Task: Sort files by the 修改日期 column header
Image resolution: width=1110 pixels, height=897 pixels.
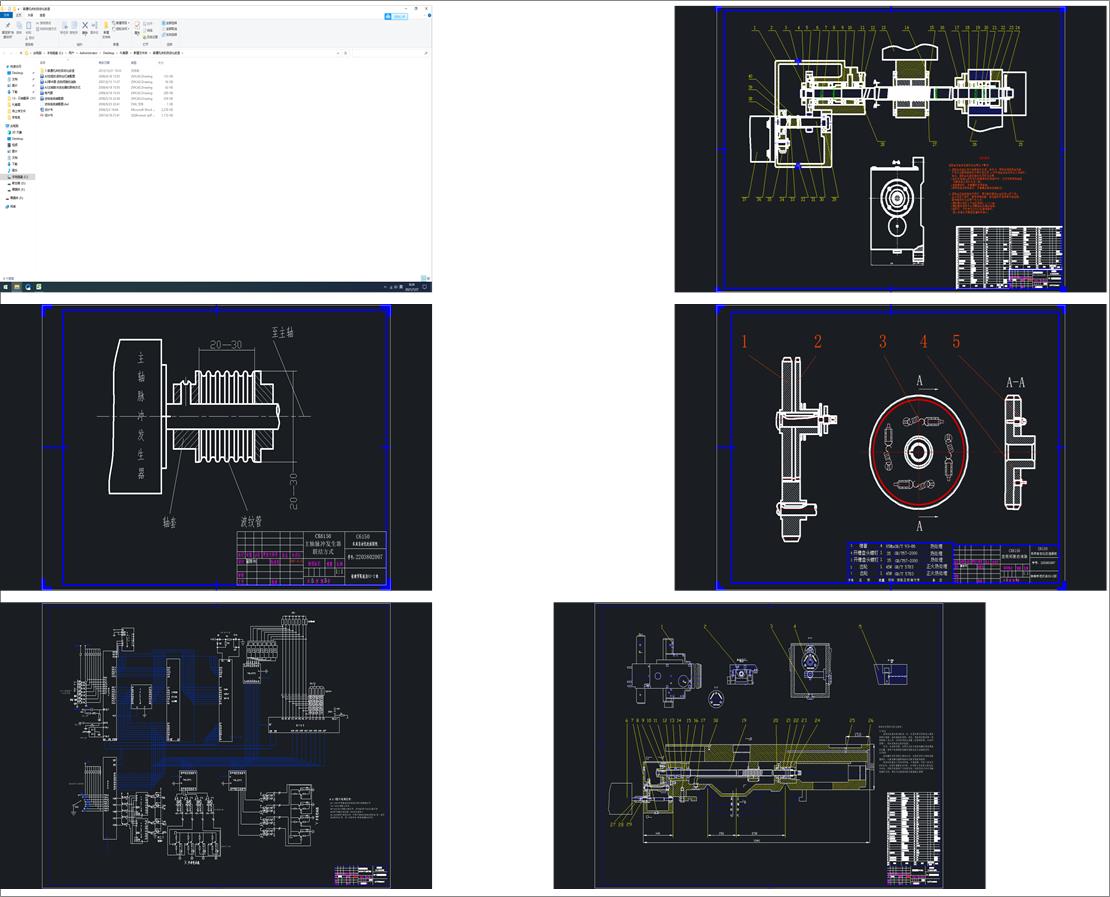Action: pos(104,62)
